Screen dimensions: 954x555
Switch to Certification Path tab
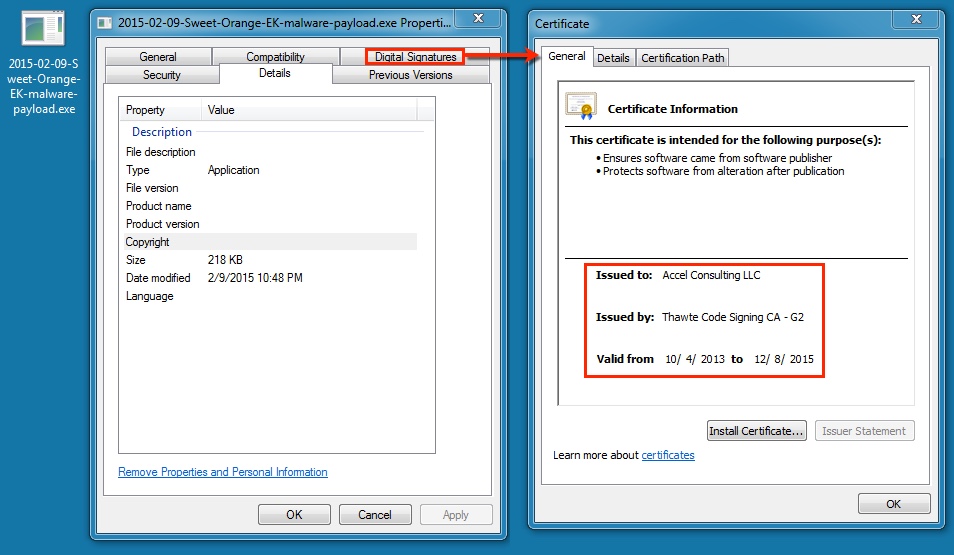tap(683, 58)
